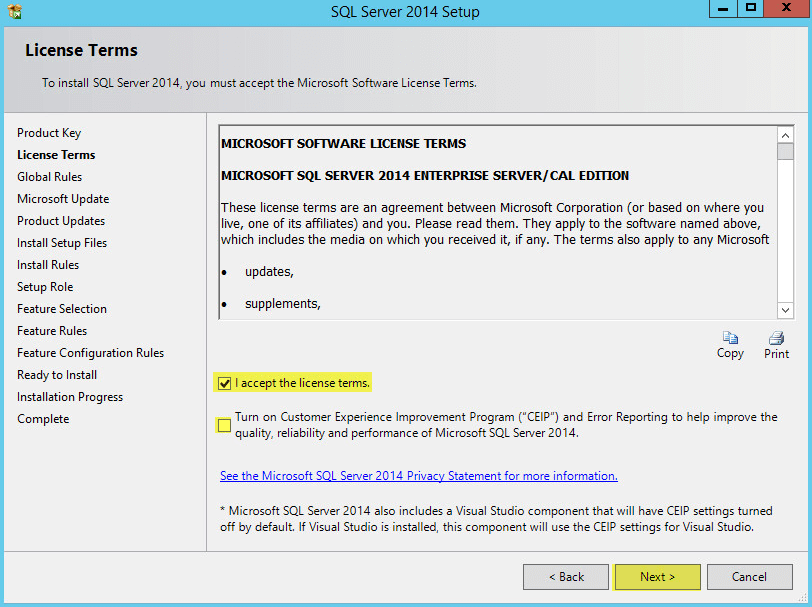Viewport: 812px width, 607px height.
Task: Select Complete step in sidebar
Action: click(43, 419)
